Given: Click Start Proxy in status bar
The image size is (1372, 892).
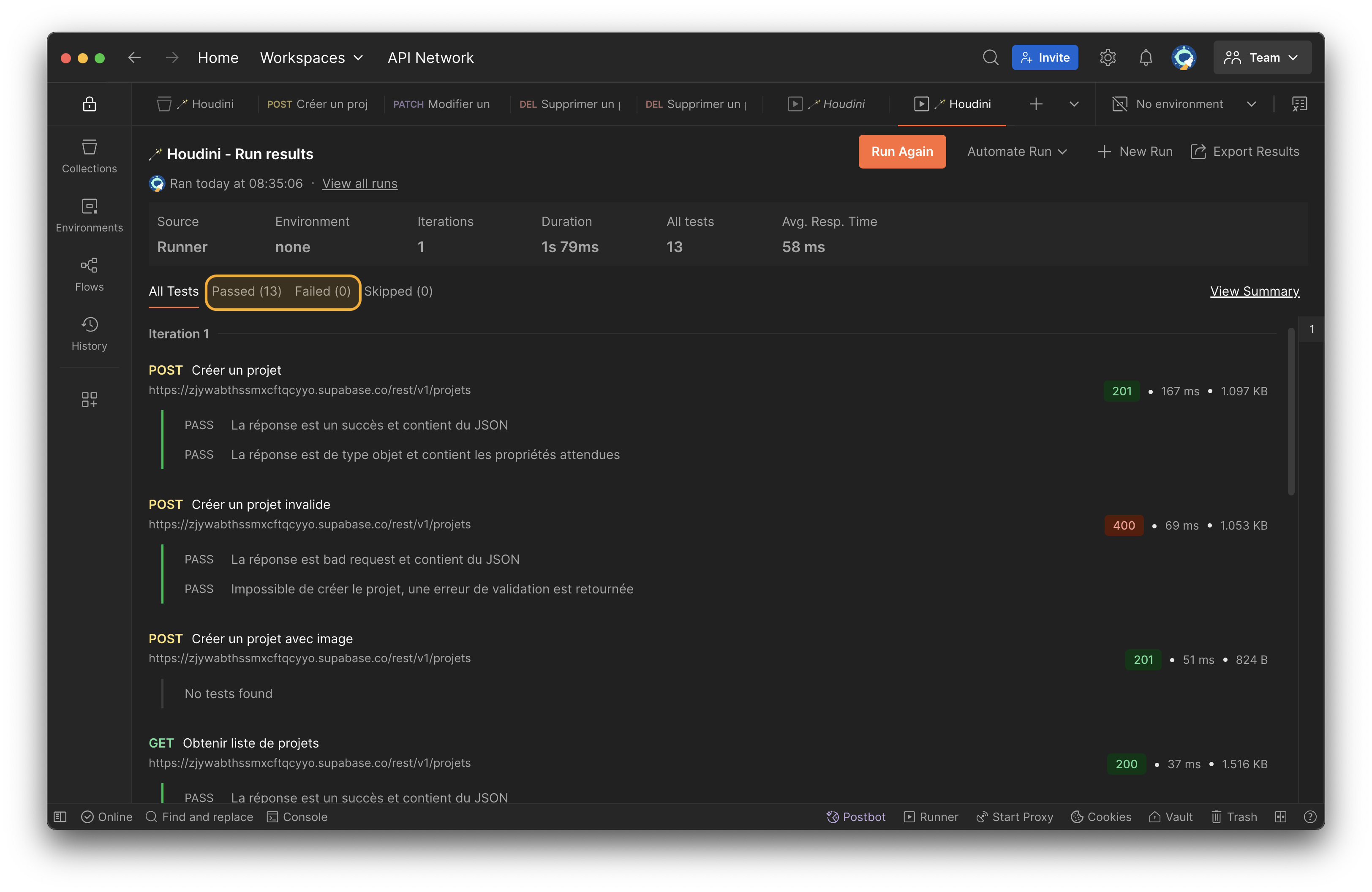Looking at the screenshot, I should coord(1015,817).
